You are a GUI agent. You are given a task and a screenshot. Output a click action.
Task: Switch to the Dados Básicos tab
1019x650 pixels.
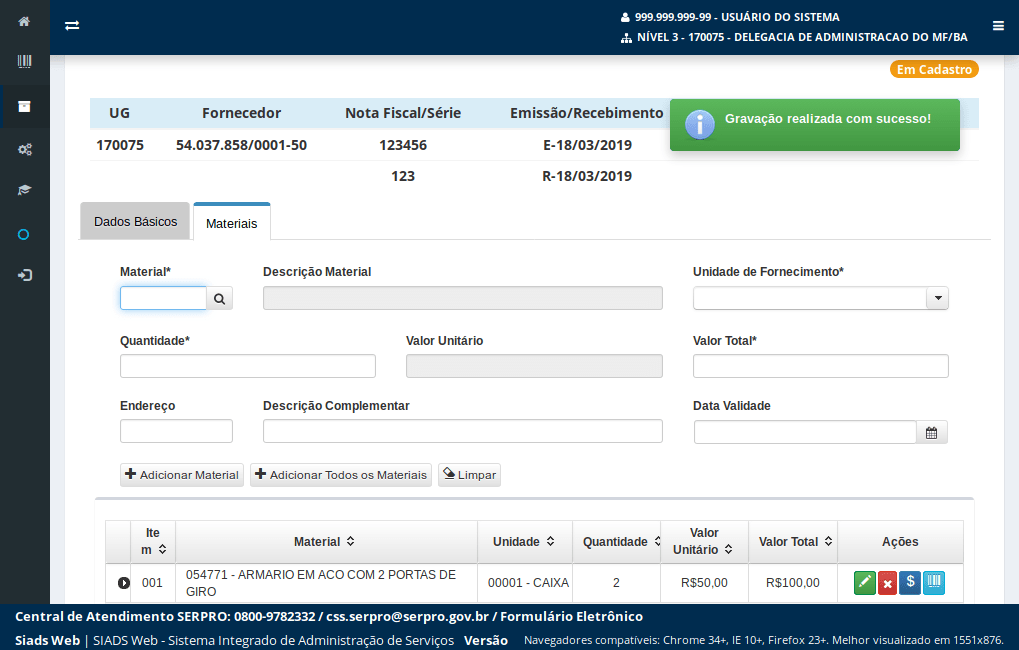pos(135,222)
